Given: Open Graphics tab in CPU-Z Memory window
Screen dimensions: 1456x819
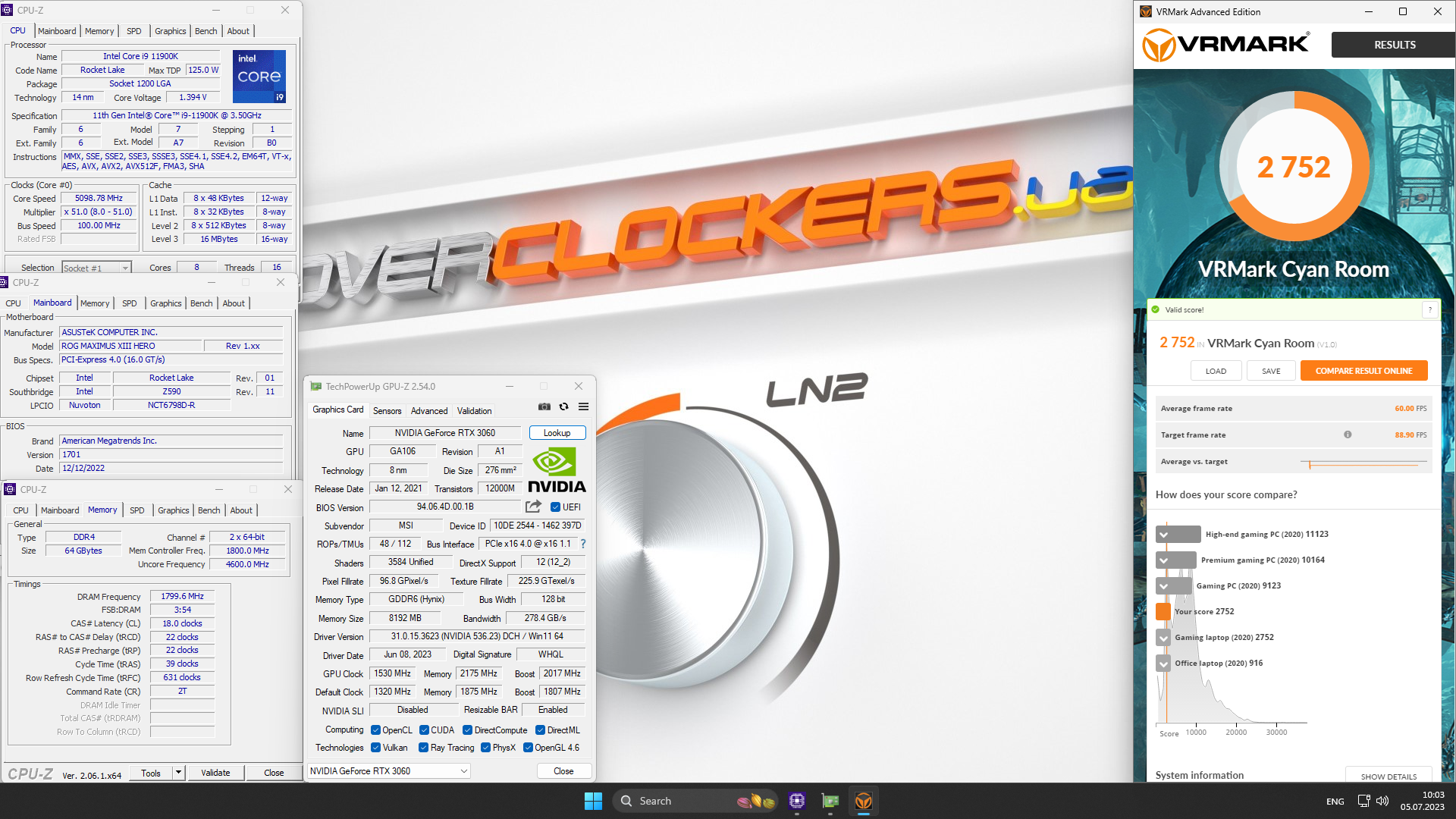Looking at the screenshot, I should 174,510.
